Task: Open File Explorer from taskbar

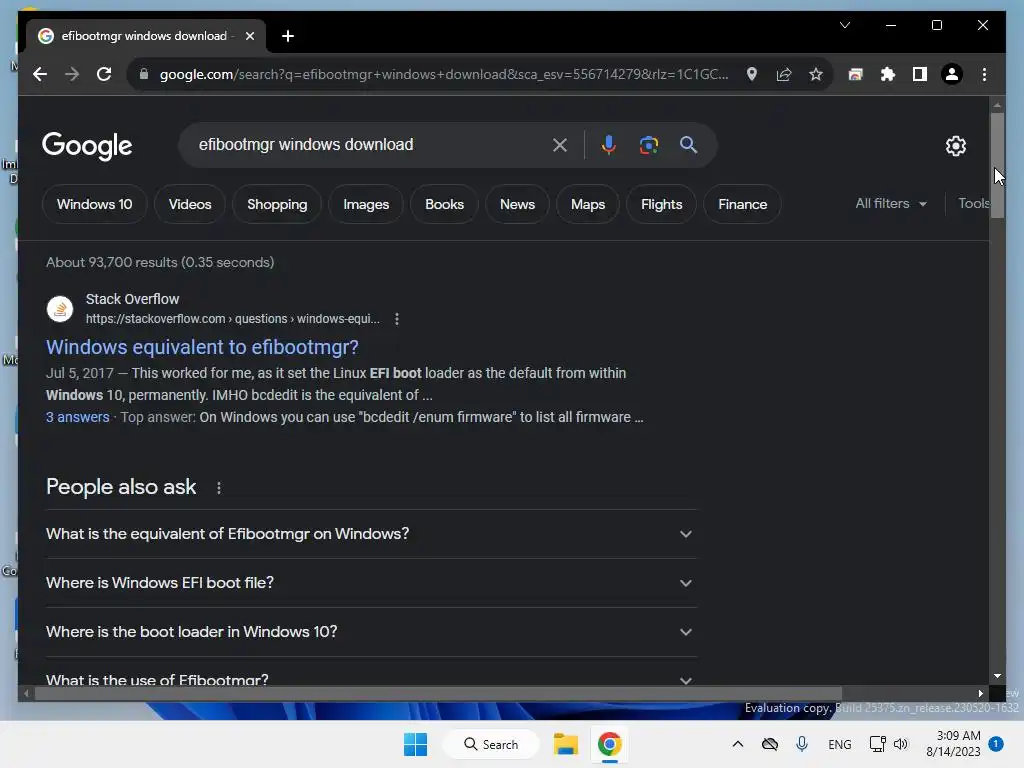Action: click(566, 744)
